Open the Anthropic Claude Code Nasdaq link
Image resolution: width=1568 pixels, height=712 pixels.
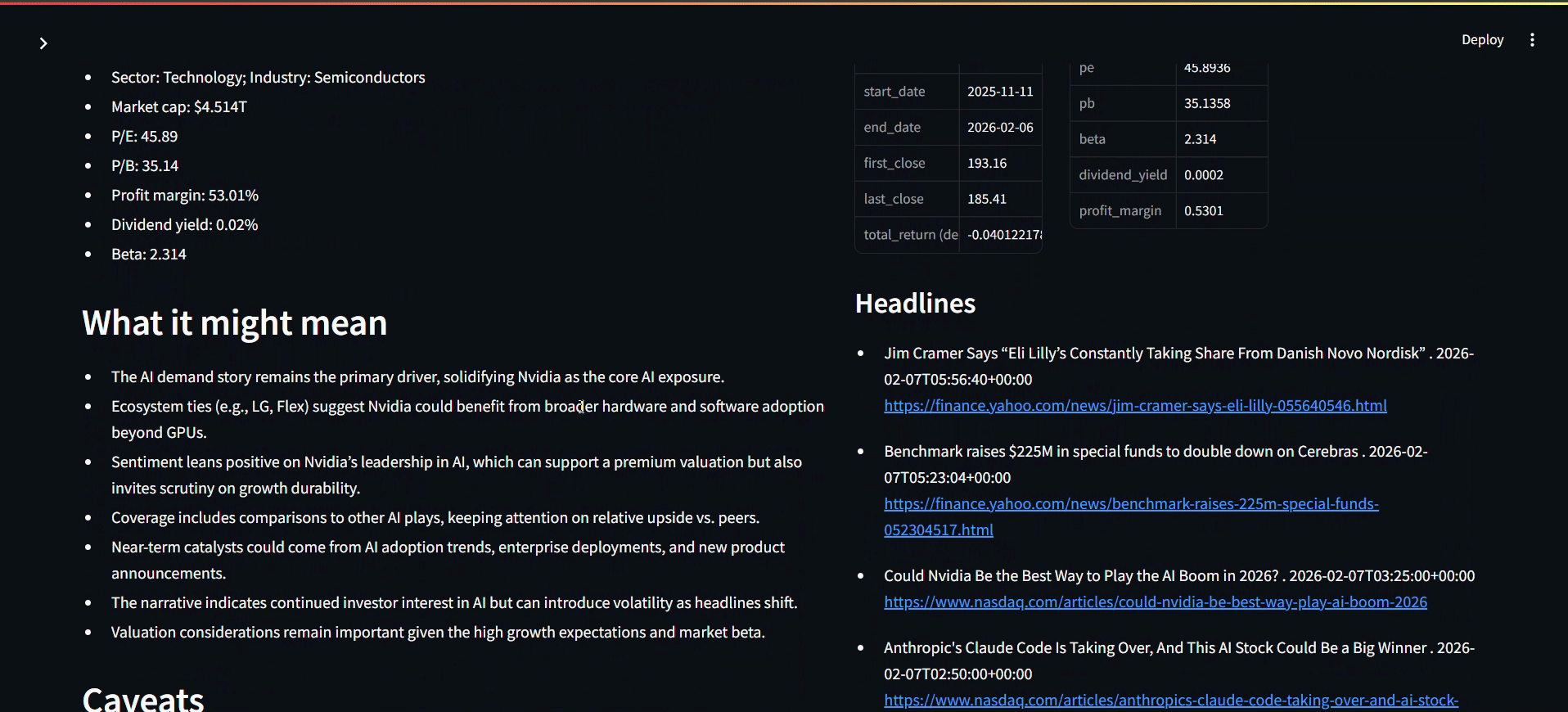point(1170,701)
